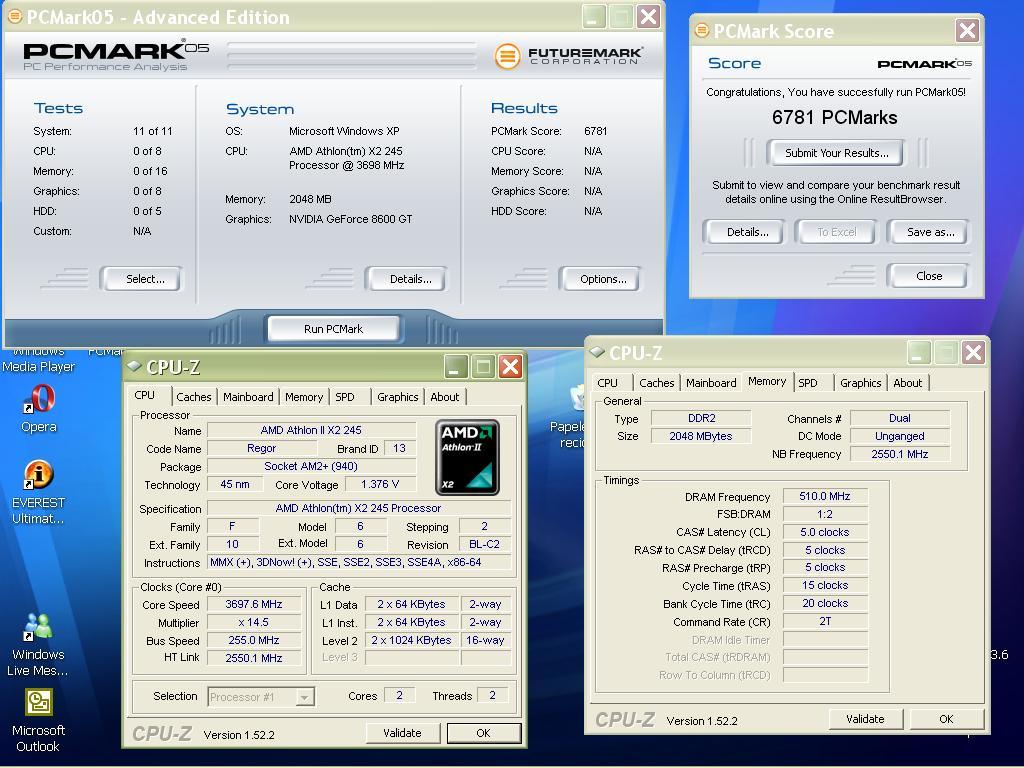Click Submit Your Results... button
This screenshot has width=1024, height=768.
point(837,153)
